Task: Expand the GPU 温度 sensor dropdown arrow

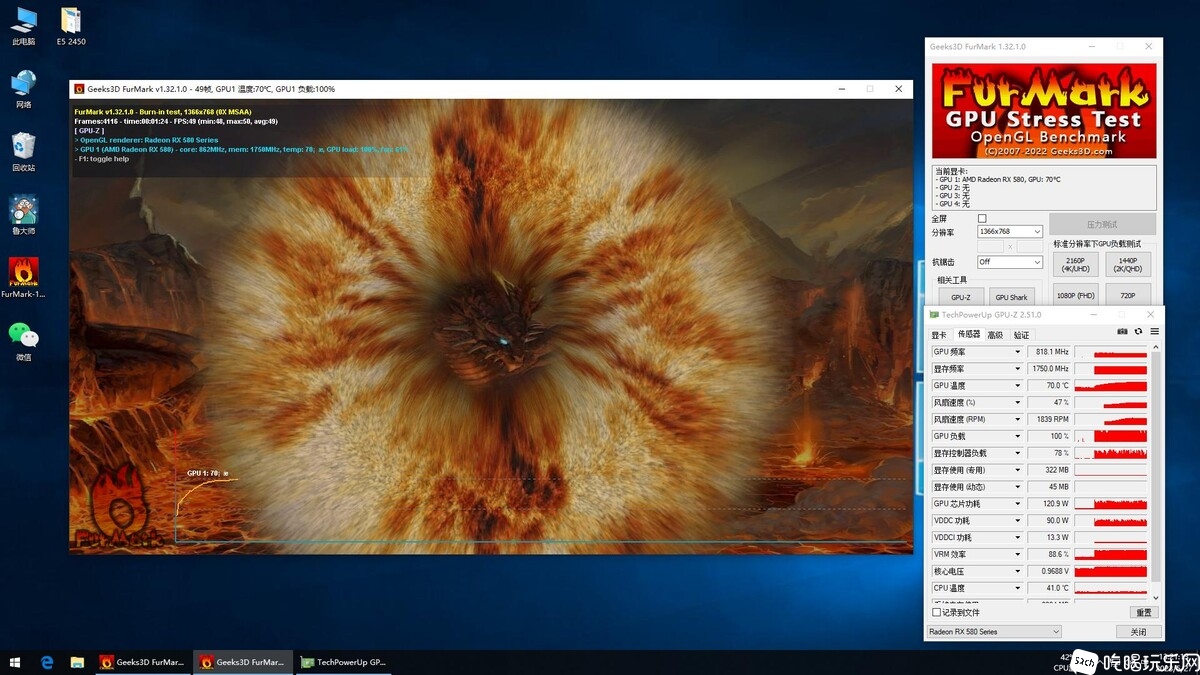Action: (1018, 386)
